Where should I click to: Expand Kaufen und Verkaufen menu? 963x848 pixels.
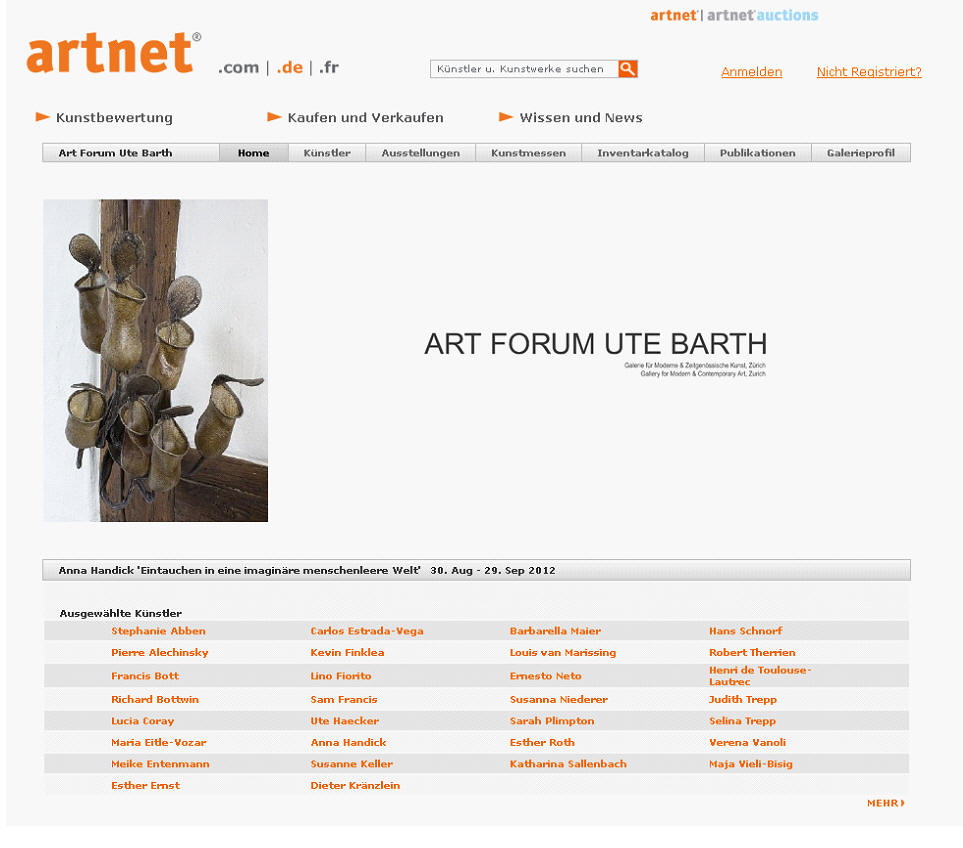(364, 118)
